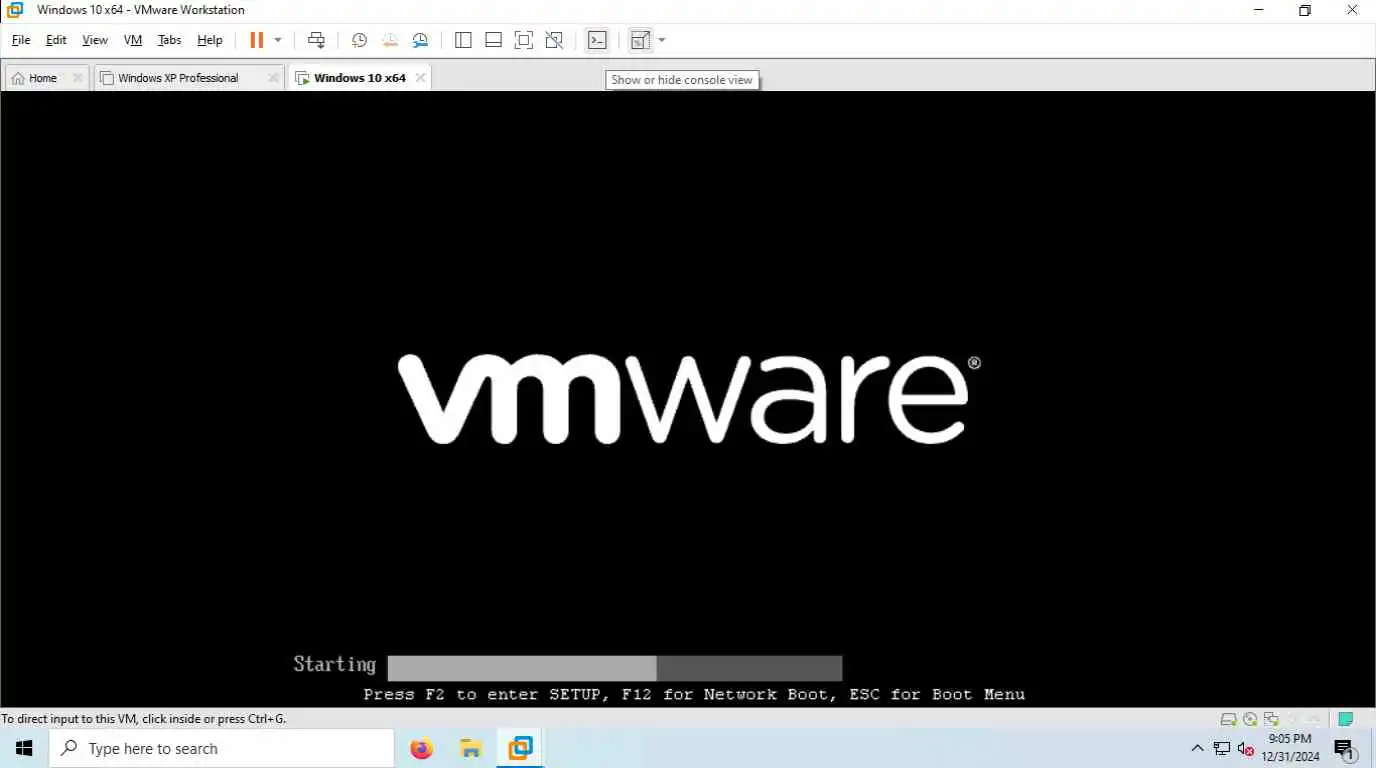
Task: Open the notification center icon
Action: point(1345,748)
